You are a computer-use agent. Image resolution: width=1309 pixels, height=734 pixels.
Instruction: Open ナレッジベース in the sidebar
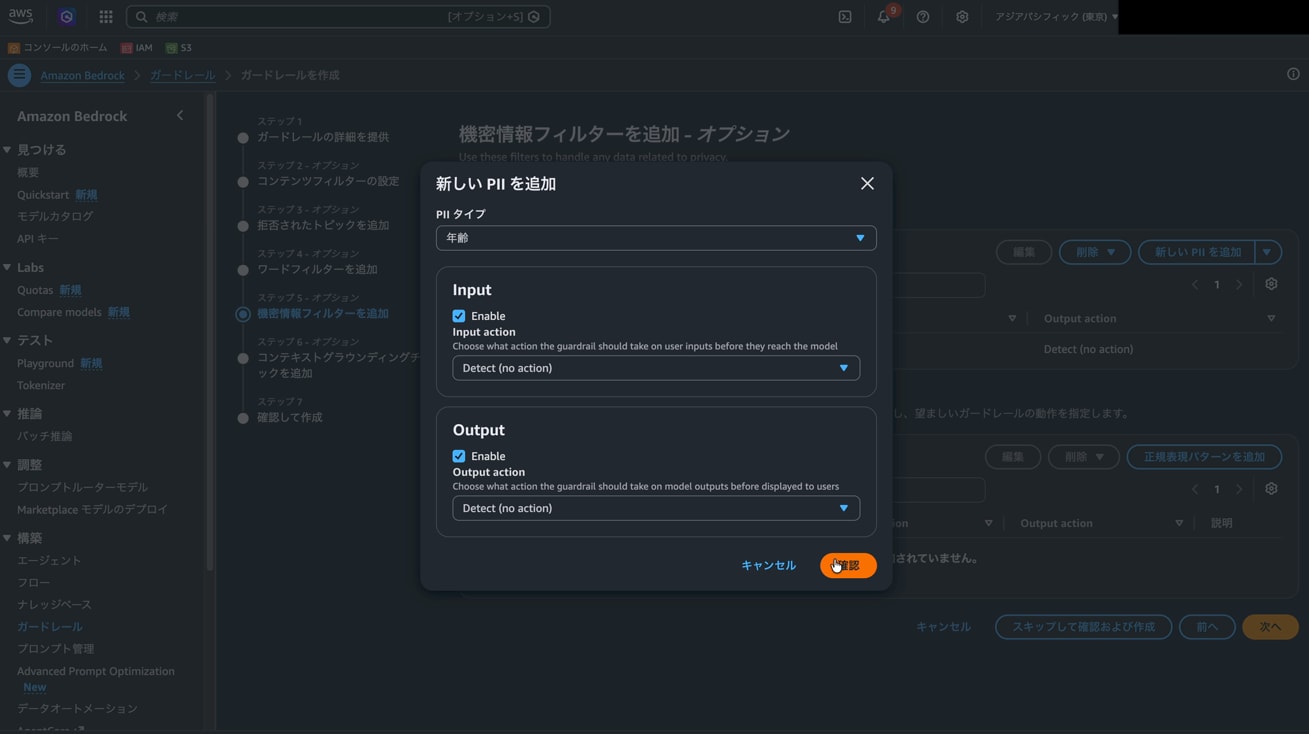[54, 605]
